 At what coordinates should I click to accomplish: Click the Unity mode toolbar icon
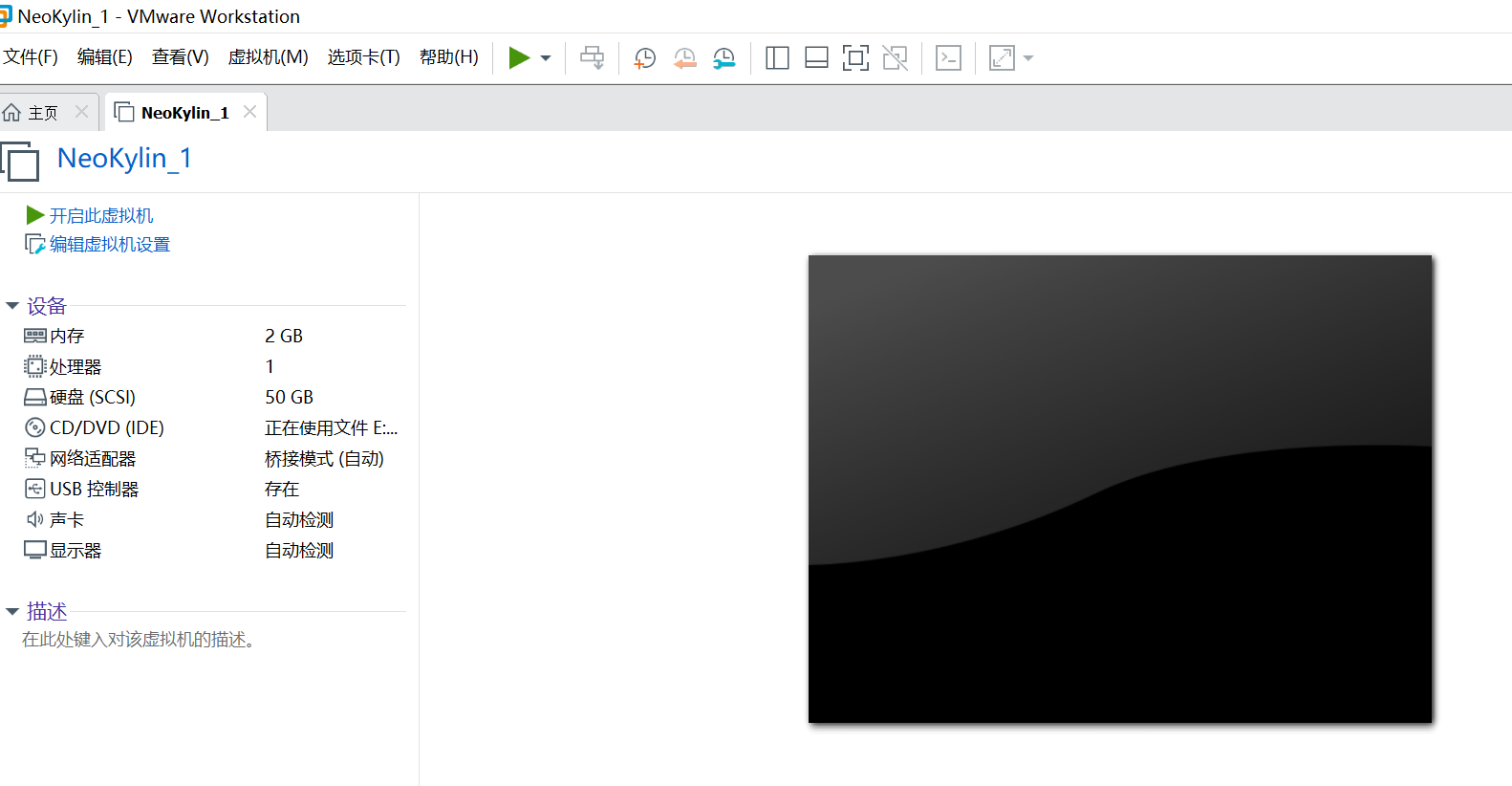895,58
